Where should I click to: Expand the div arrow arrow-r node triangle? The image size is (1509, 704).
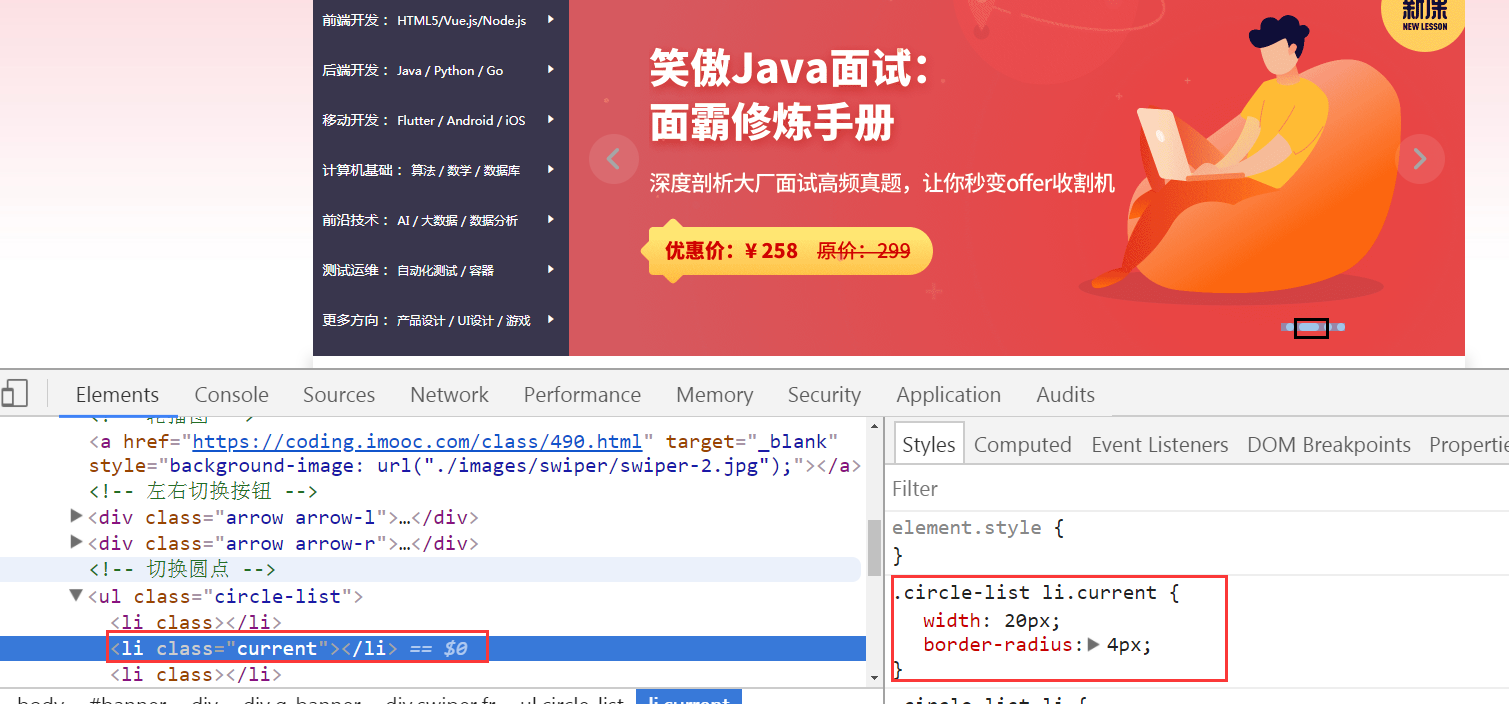[76, 543]
